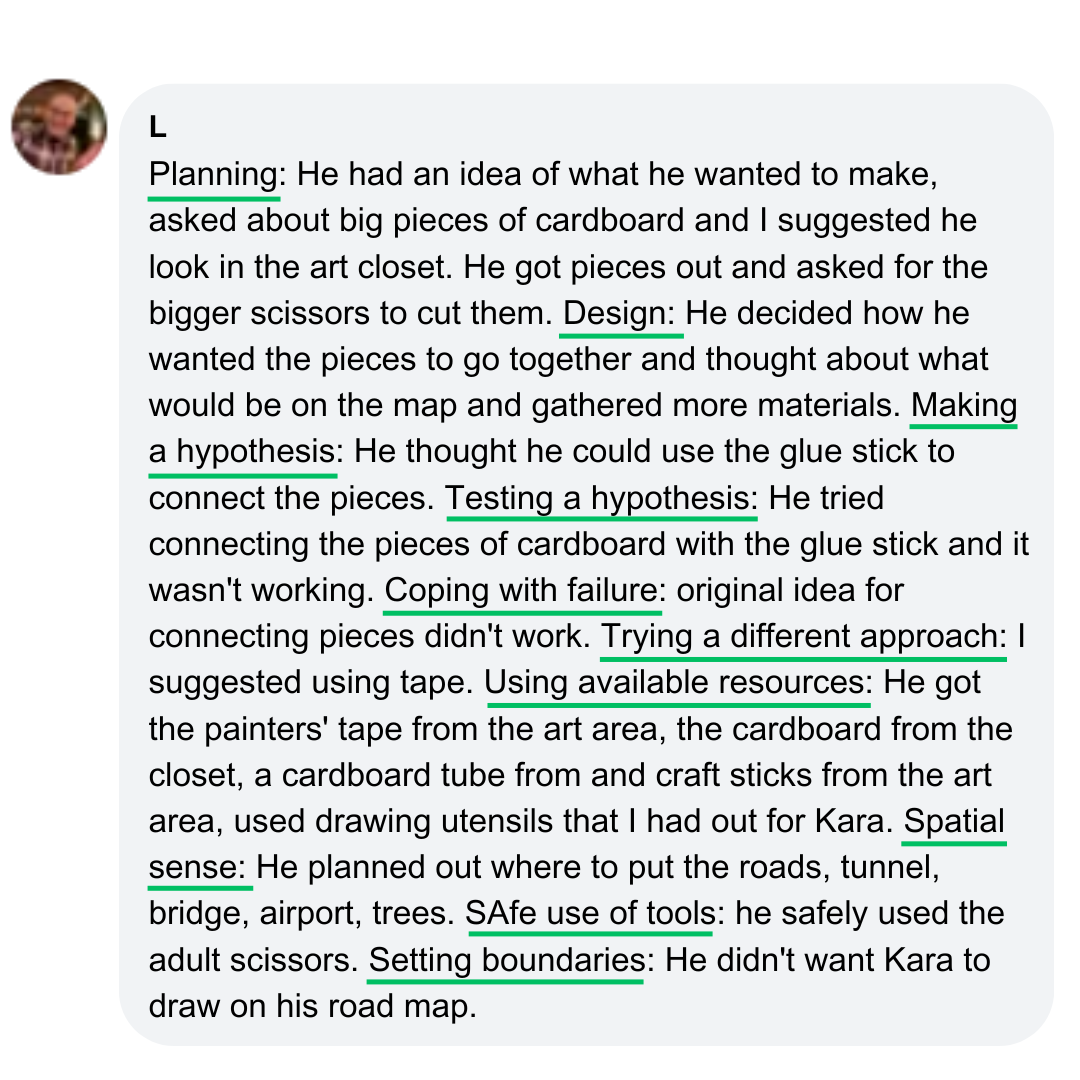
Task: Click the commenter's profile picture
Action: pos(59,127)
